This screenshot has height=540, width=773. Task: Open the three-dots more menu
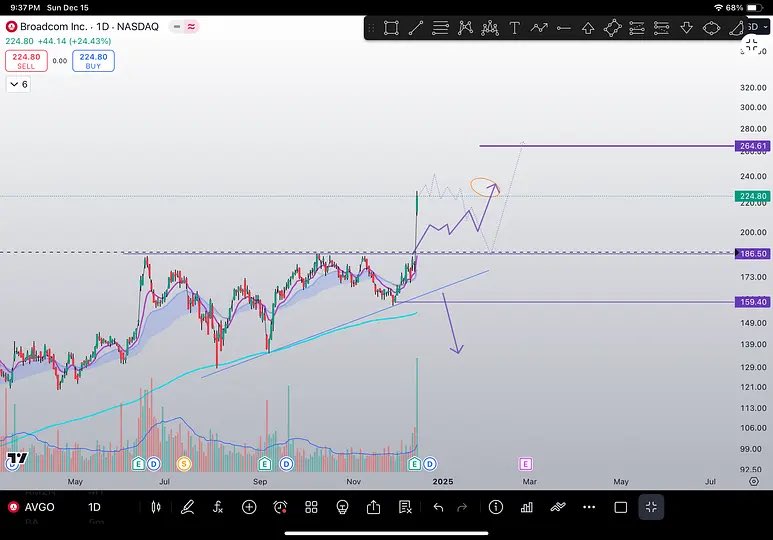tap(589, 507)
